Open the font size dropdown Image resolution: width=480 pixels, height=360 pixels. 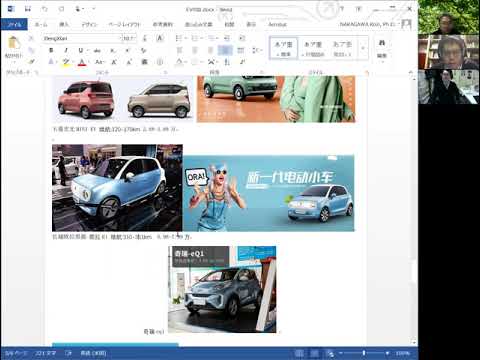click(x=134, y=38)
